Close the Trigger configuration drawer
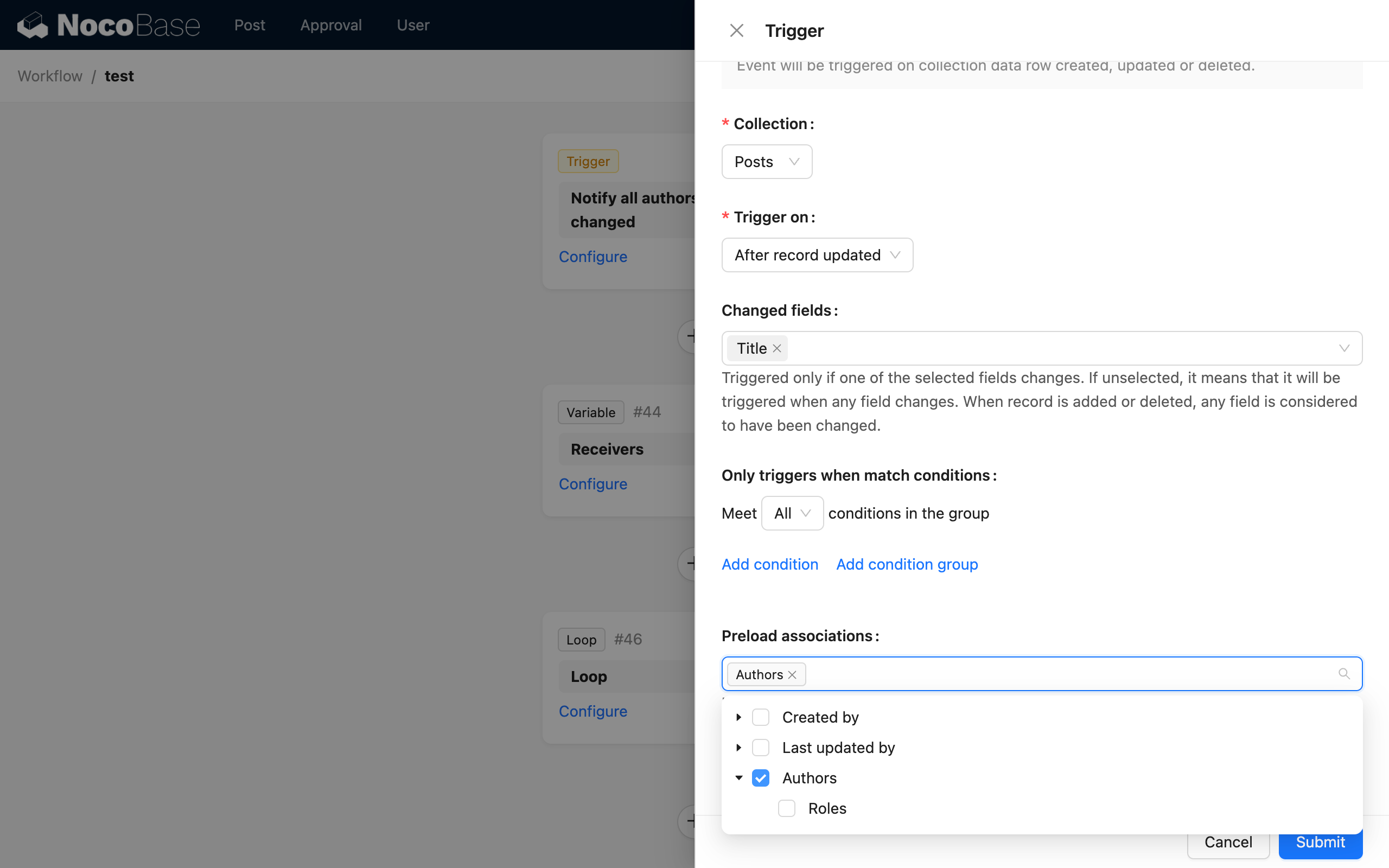The height and width of the screenshot is (868, 1389). point(736,30)
